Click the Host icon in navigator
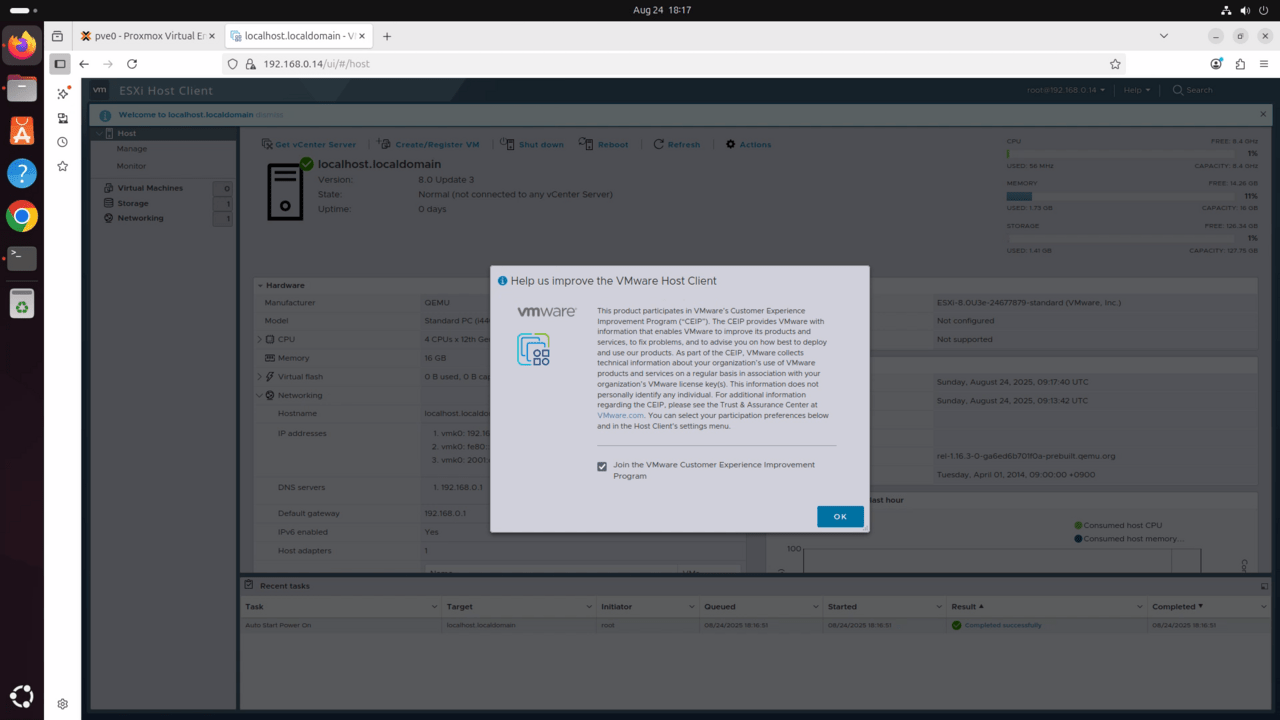The image size is (1280, 720). click(109, 133)
